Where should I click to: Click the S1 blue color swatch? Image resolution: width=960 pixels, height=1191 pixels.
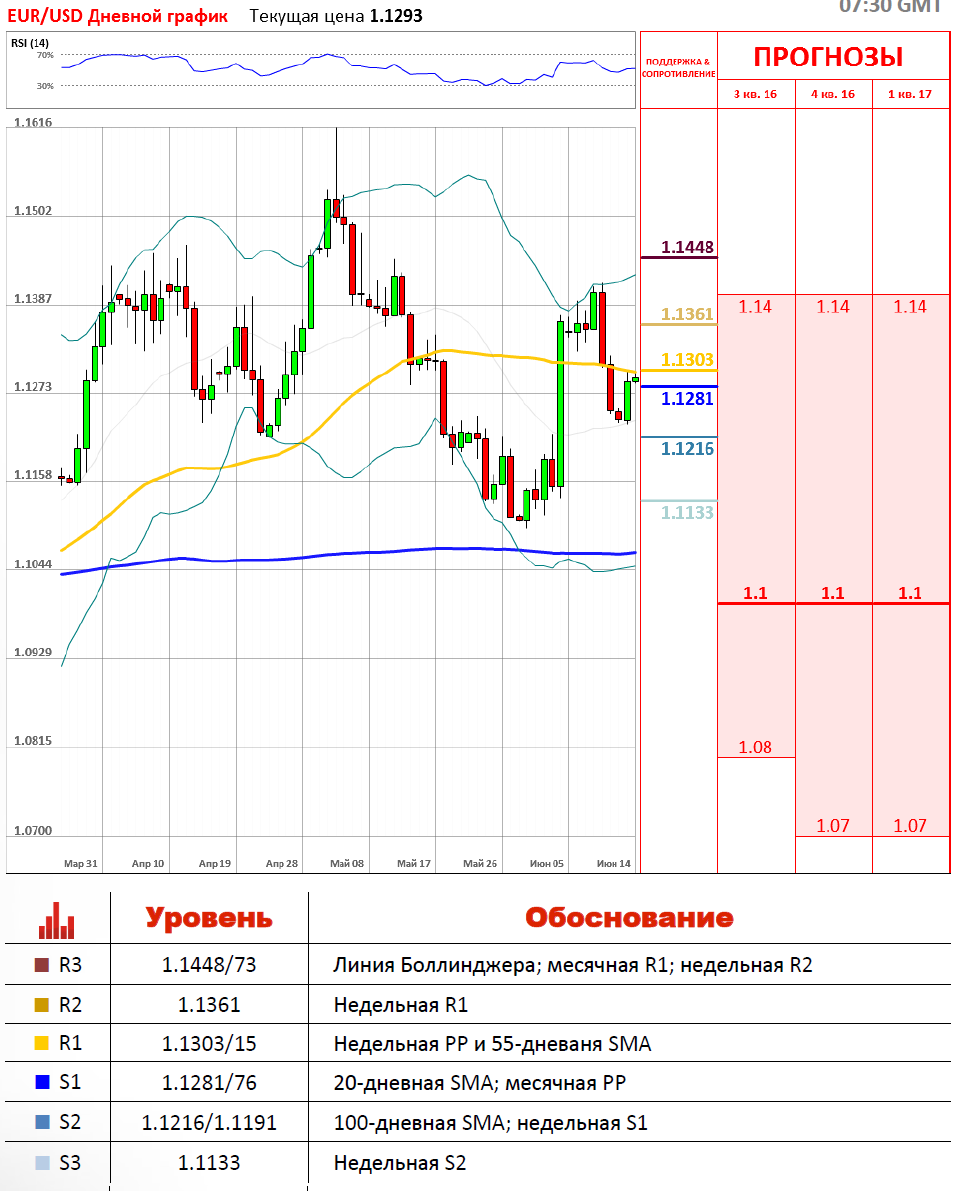43,1082
